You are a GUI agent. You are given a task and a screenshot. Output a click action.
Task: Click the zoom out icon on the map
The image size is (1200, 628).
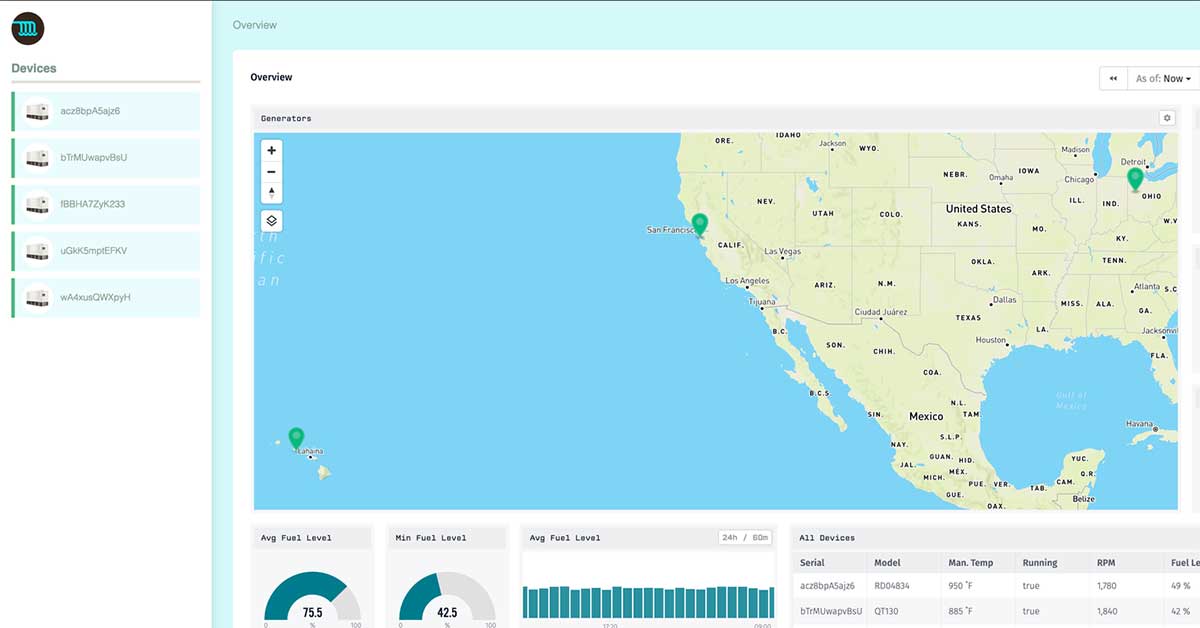271,172
